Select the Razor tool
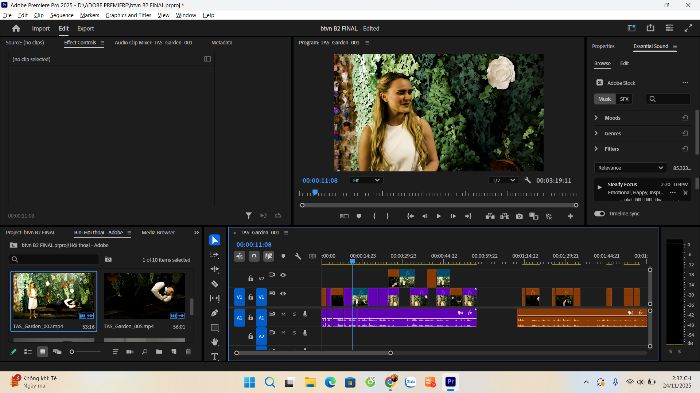This screenshot has width=700, height=393. (215, 284)
